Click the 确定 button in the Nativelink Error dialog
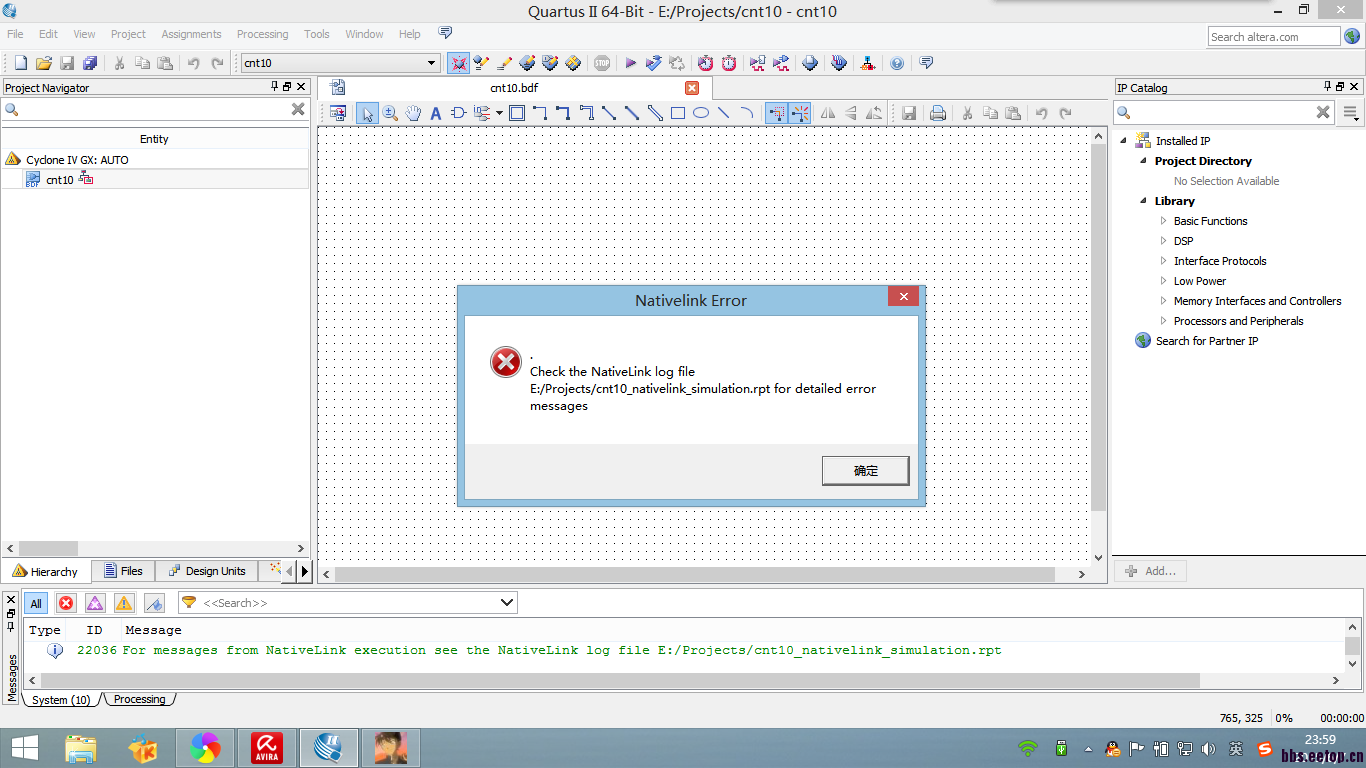The width and height of the screenshot is (1366, 768). click(866, 470)
